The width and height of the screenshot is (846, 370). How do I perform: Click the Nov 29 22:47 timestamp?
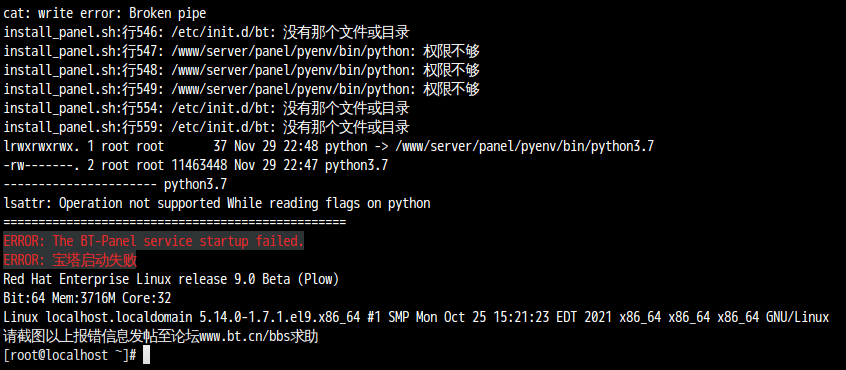(276, 166)
